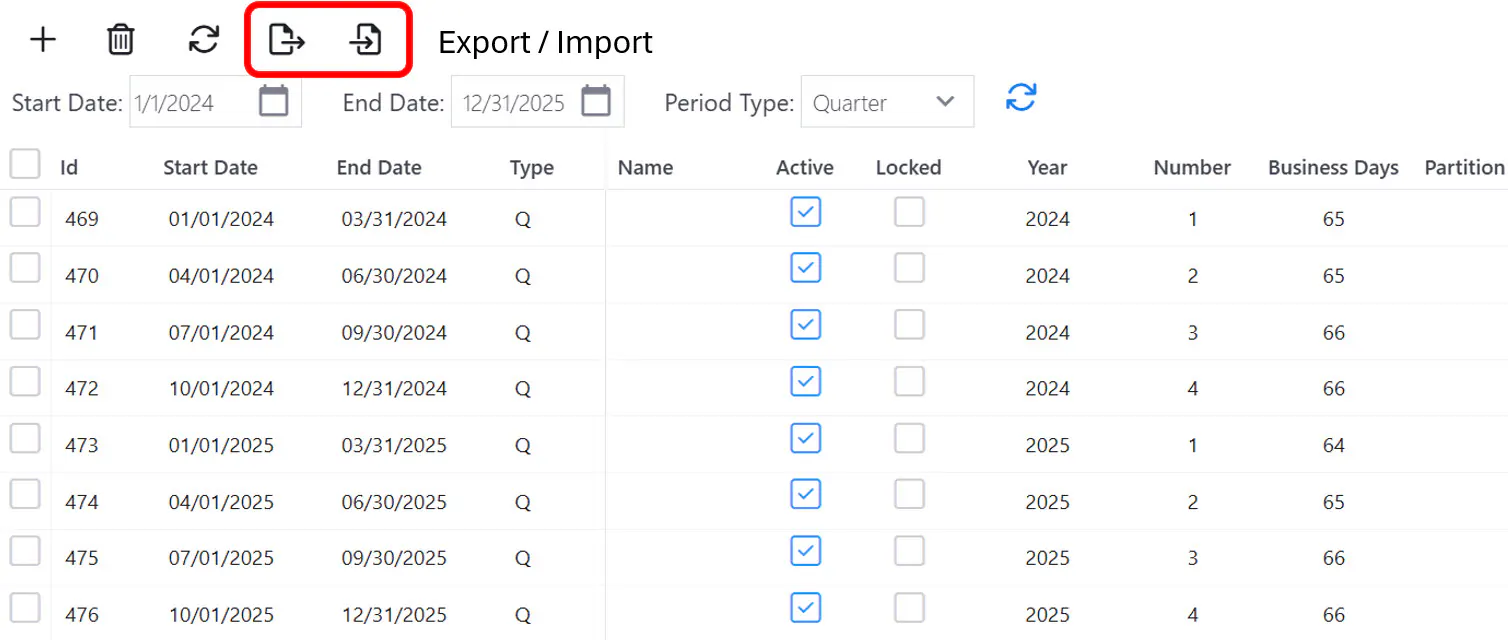Uncheck Active for row 473
1508x640 pixels.
[x=806, y=438]
